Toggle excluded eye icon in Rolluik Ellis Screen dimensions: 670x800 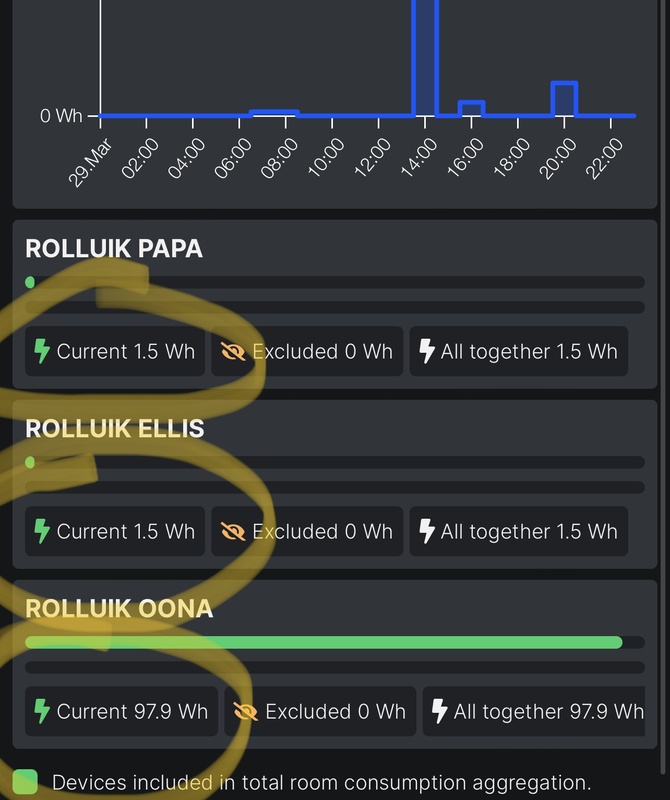click(234, 531)
